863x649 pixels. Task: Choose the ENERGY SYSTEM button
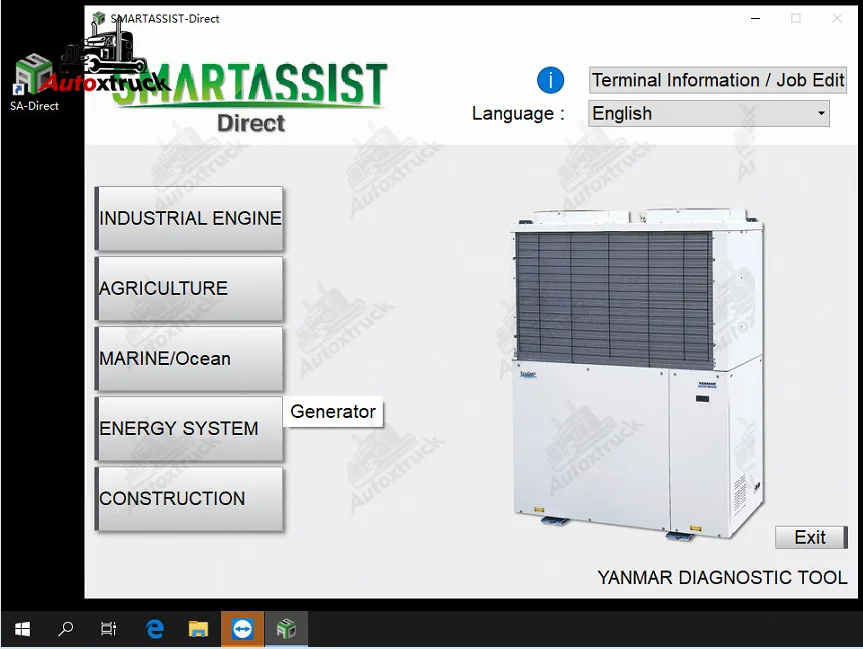189,428
